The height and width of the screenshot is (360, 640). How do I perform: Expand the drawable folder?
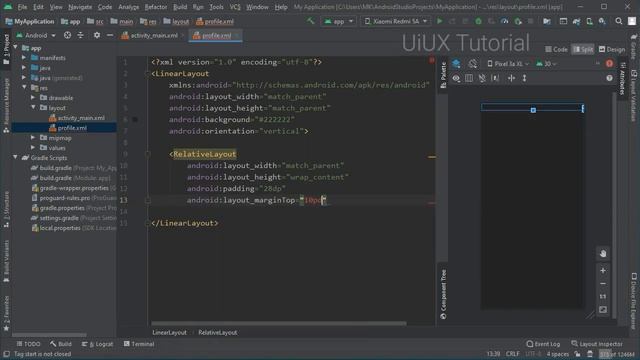click(x=33, y=98)
